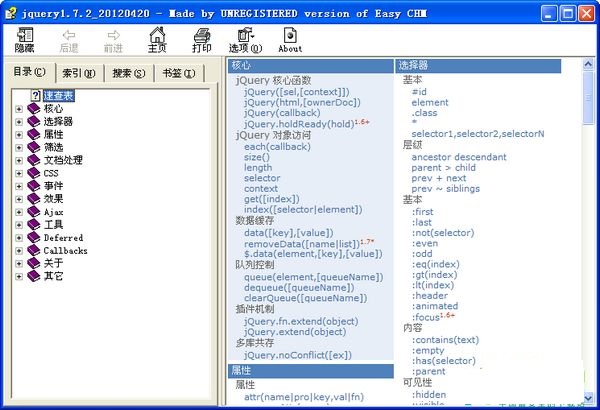Click the scrollbar down arrow
This screenshot has height=410, width=600.
coord(589,398)
